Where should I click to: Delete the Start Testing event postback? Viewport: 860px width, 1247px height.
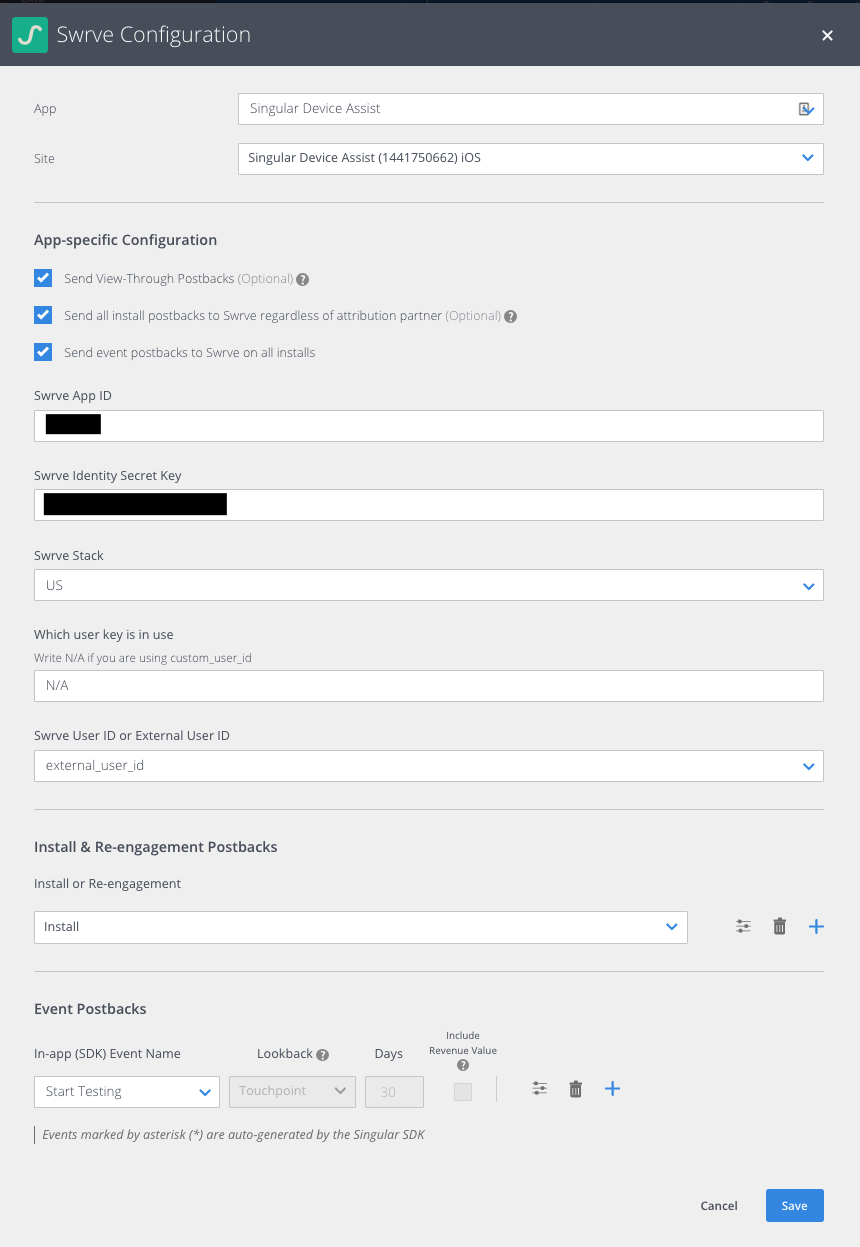tap(576, 1089)
